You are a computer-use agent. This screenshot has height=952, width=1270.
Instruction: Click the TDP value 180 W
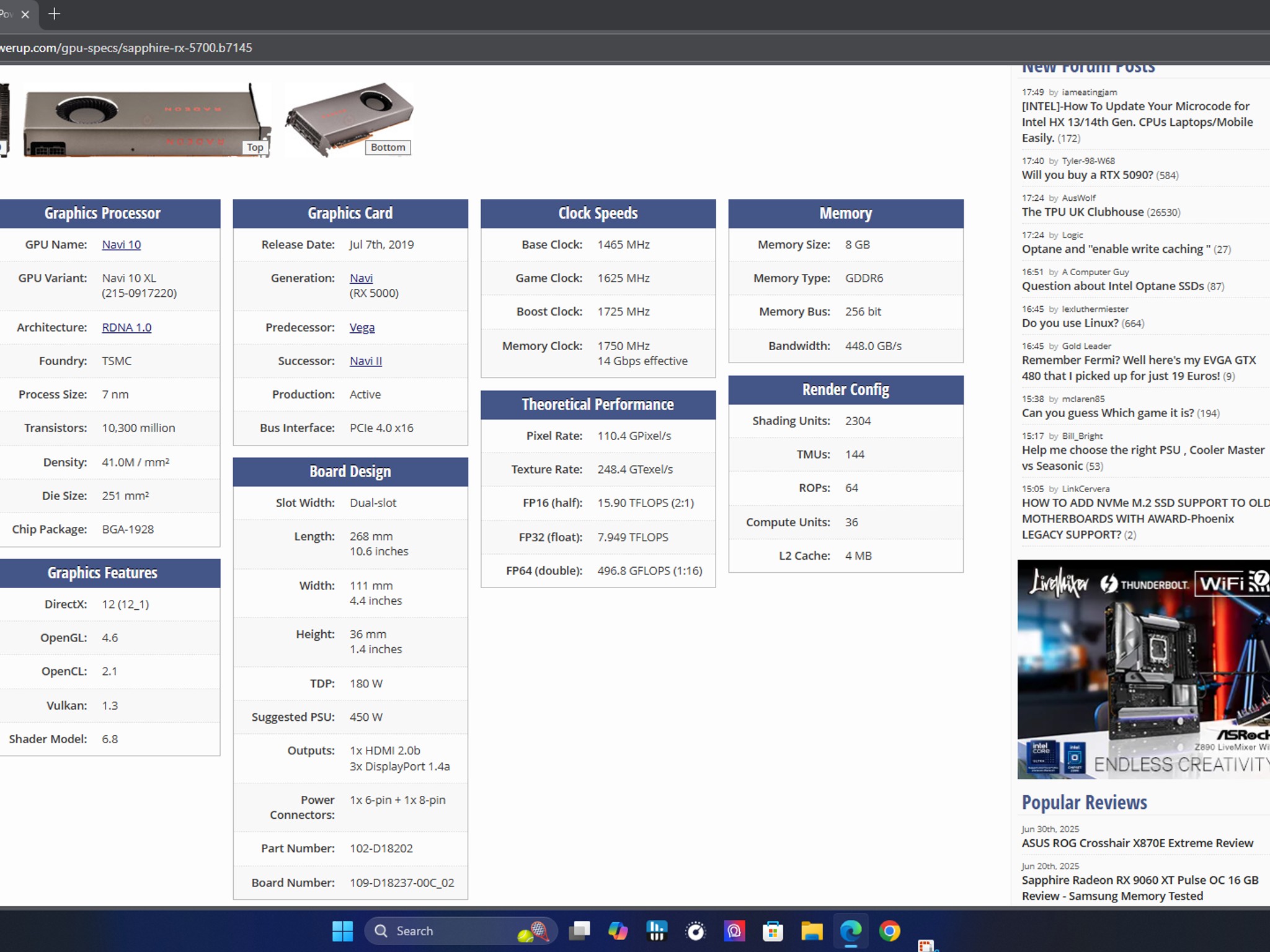pos(366,684)
